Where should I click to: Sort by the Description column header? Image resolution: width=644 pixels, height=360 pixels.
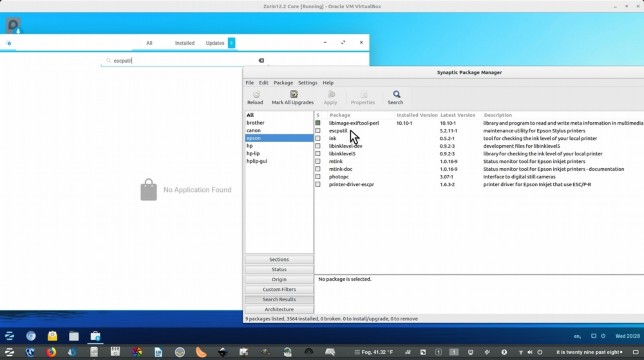[x=498, y=115]
